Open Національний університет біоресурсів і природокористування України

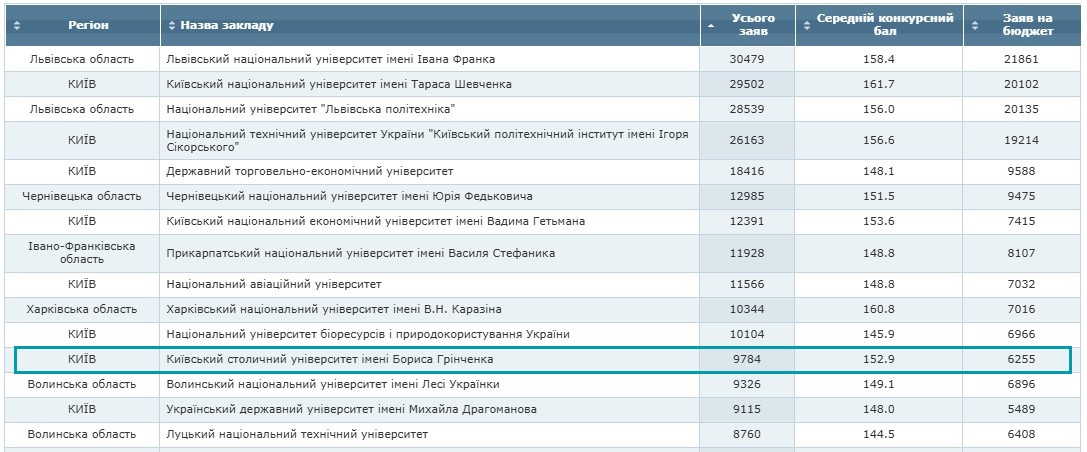[x=368, y=334]
